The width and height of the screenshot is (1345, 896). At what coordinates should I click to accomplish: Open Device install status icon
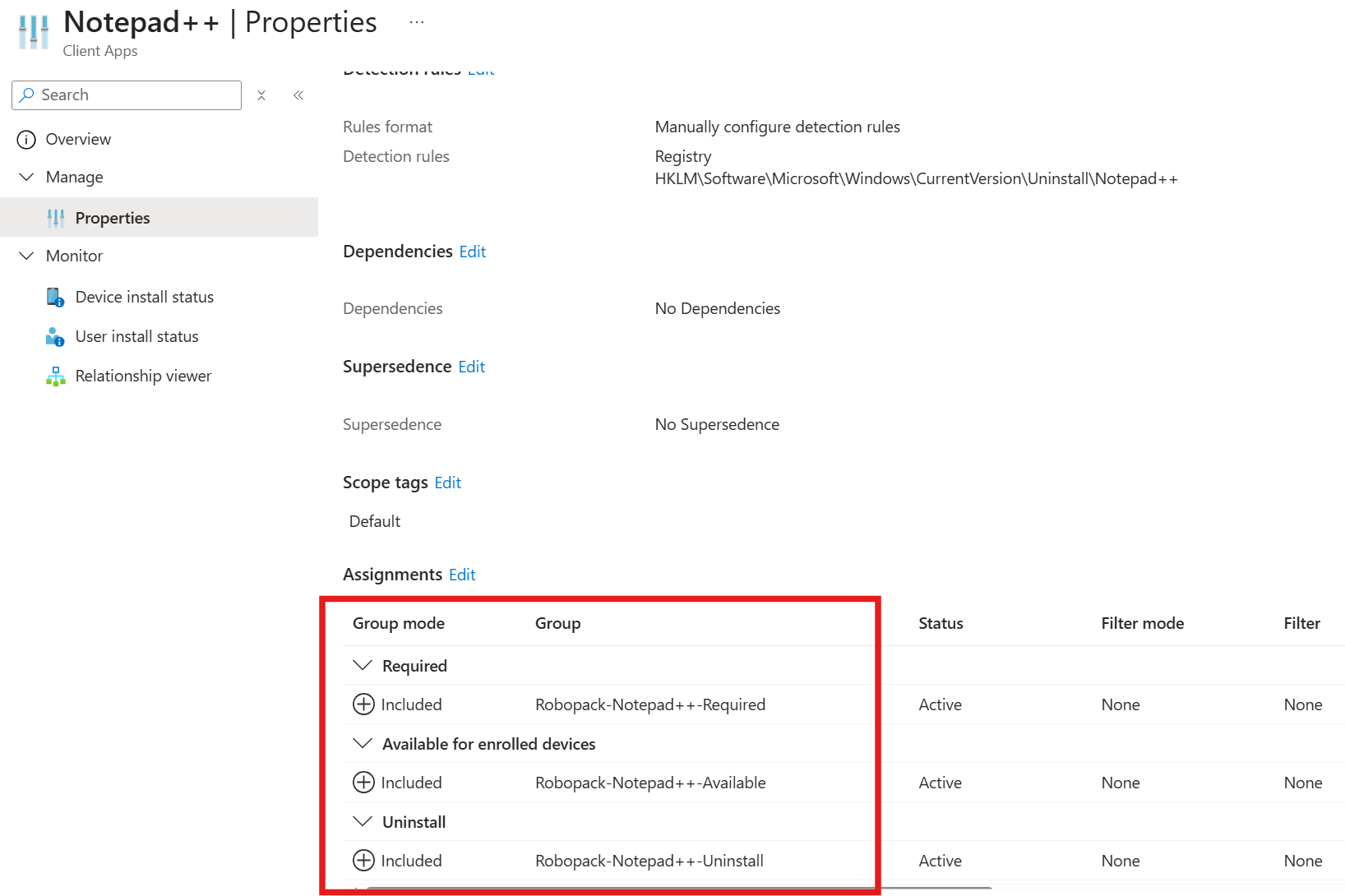[55, 297]
